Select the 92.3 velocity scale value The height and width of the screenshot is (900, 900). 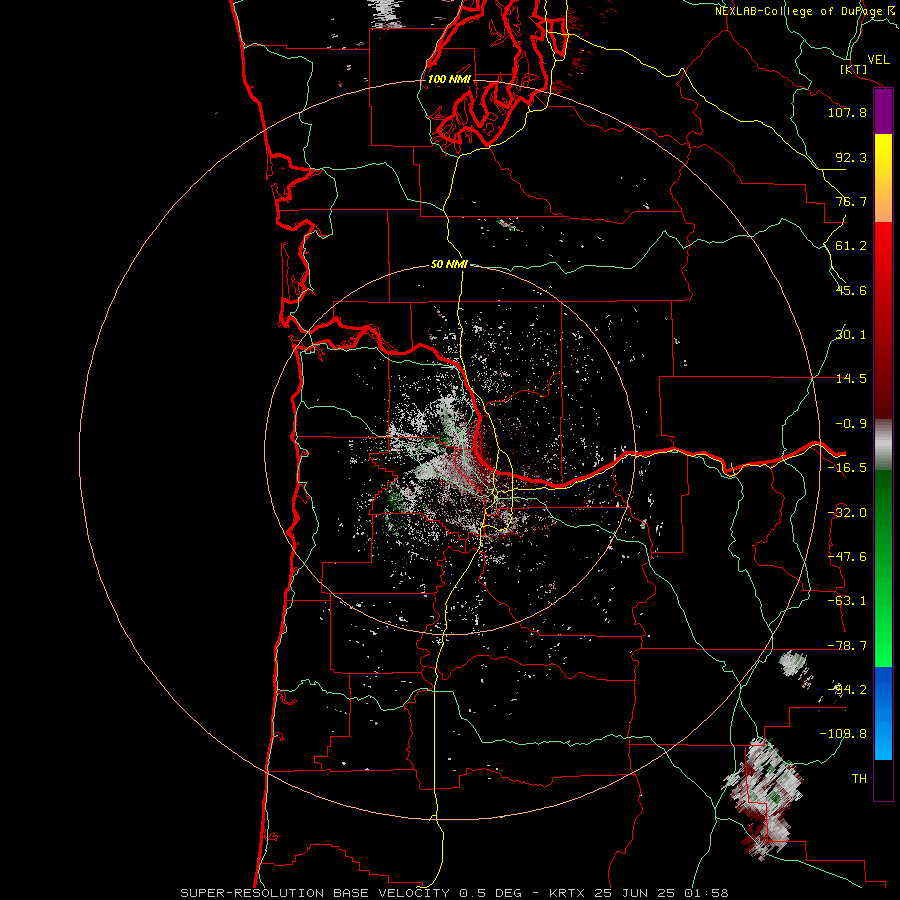(x=851, y=157)
